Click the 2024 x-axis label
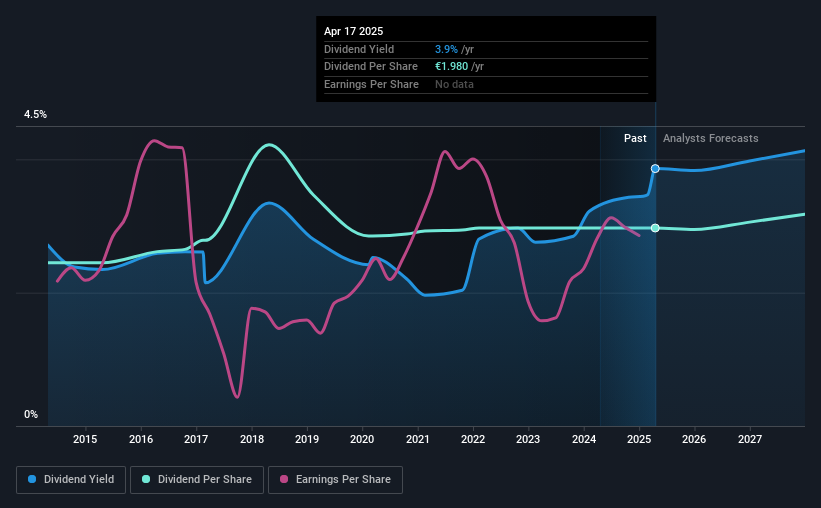Viewport: 821px width, 508px height. pos(584,439)
